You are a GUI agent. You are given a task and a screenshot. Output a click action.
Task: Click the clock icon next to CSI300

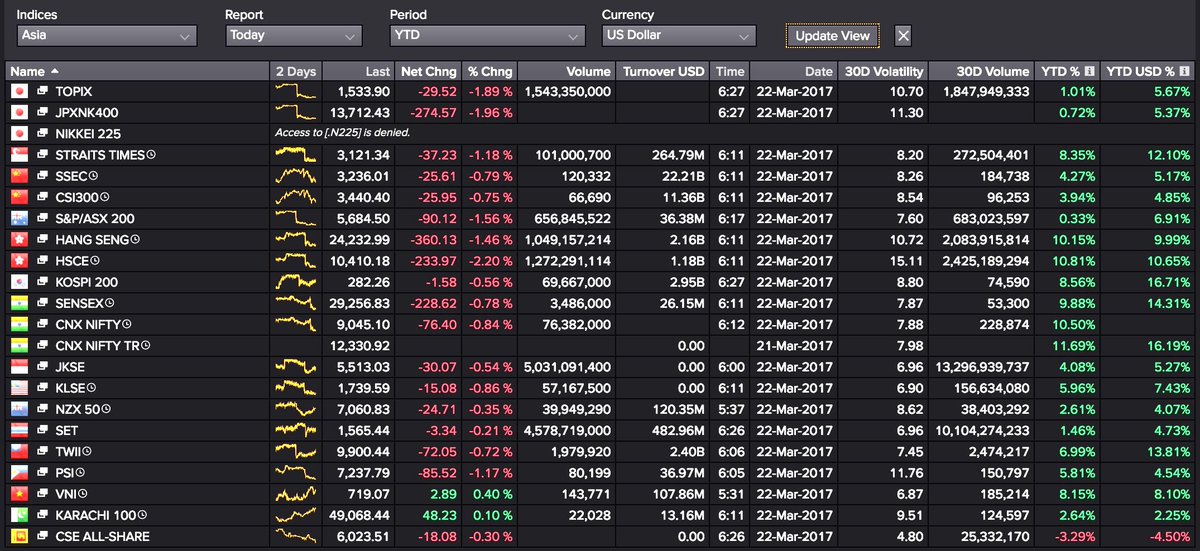(105, 197)
